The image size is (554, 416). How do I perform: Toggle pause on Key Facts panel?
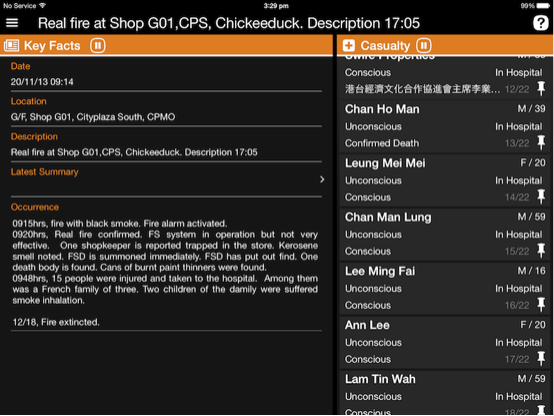pos(98,46)
